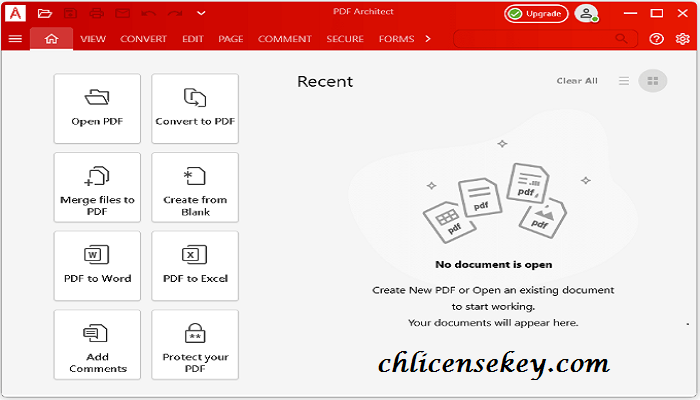Click the Recent heading text
This screenshot has height=400, width=700.
click(x=325, y=82)
